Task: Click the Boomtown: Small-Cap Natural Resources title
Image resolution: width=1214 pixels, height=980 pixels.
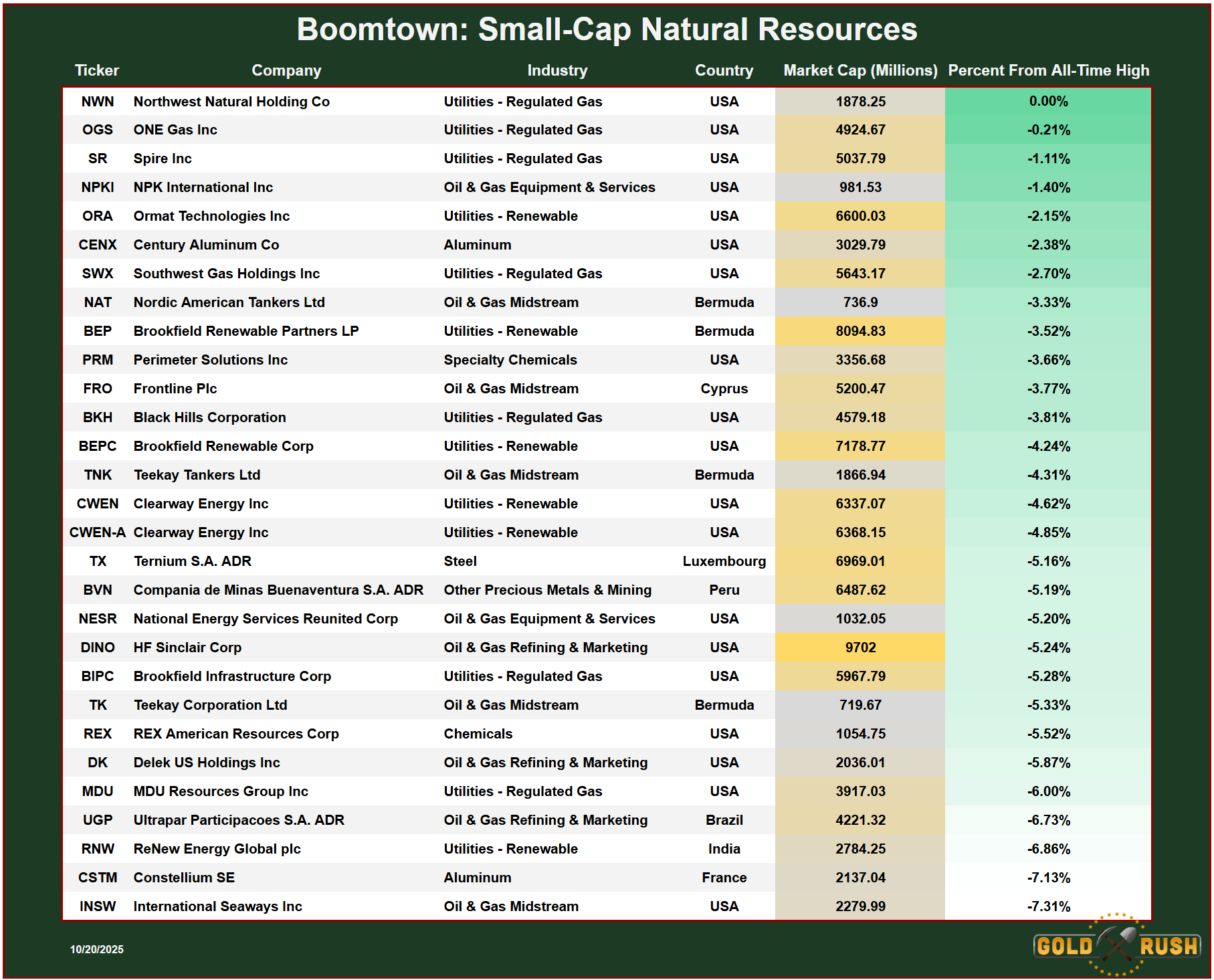Action: (x=607, y=29)
